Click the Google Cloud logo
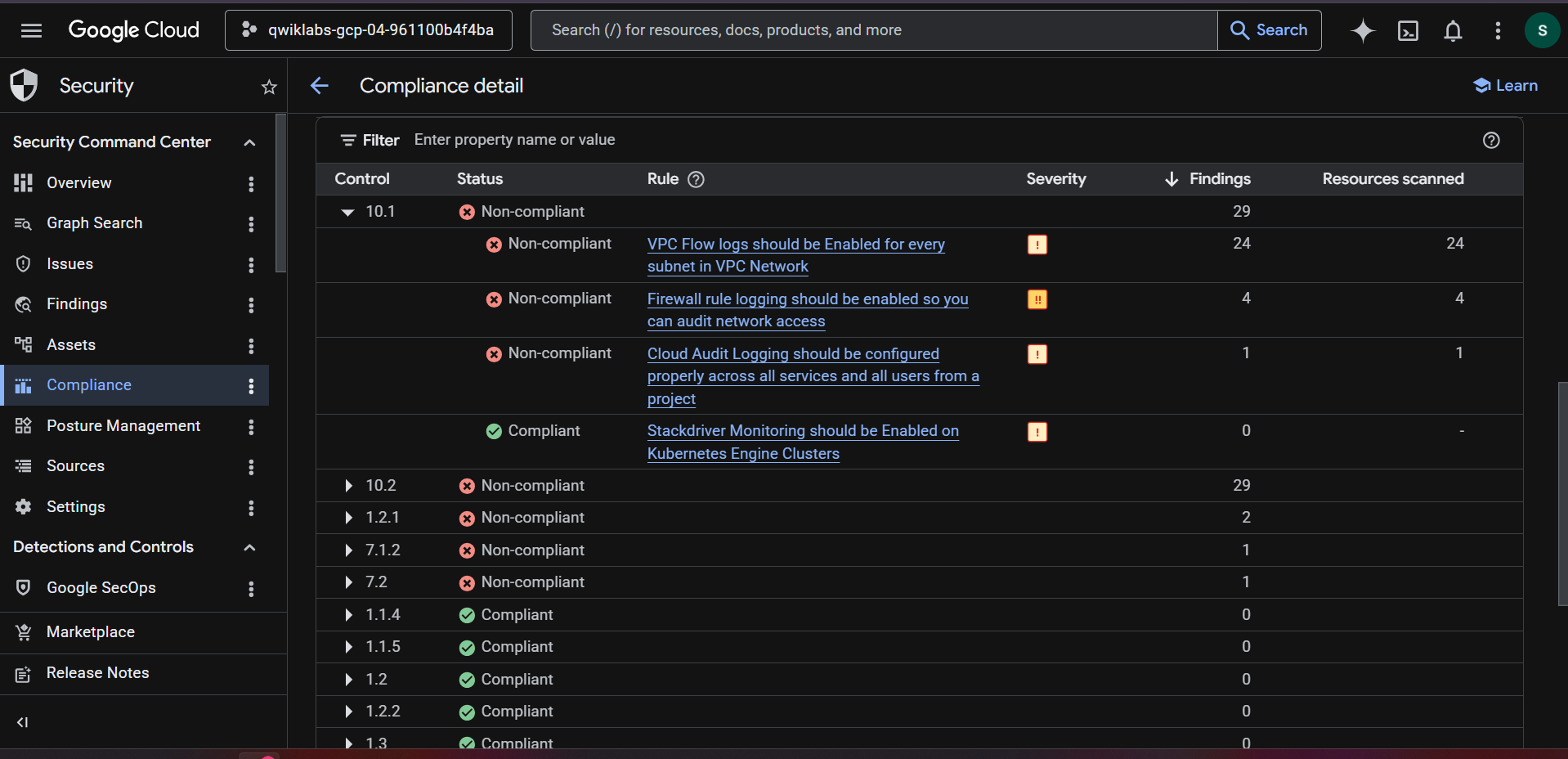The image size is (1568, 759). (x=133, y=30)
